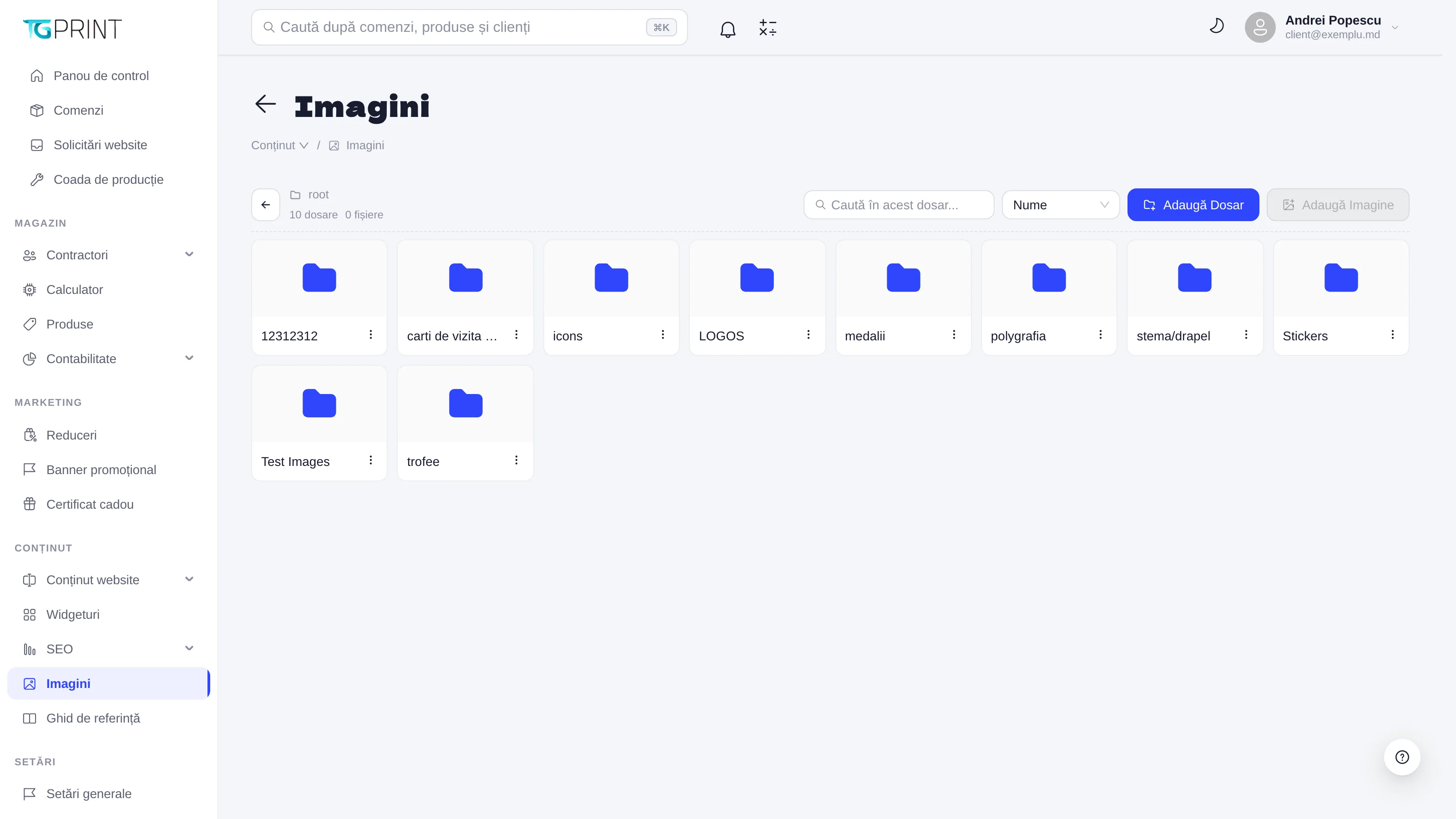Open the Calculator sidebar item
Viewport: 1456px width, 819px height.
[109, 289]
